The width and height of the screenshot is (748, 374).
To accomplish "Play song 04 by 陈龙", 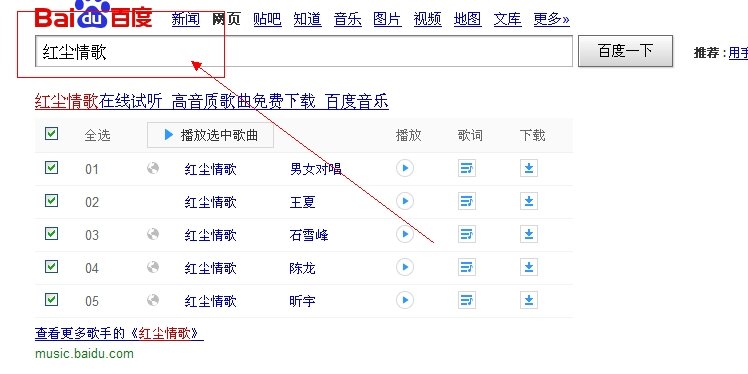I will click(x=405, y=267).
